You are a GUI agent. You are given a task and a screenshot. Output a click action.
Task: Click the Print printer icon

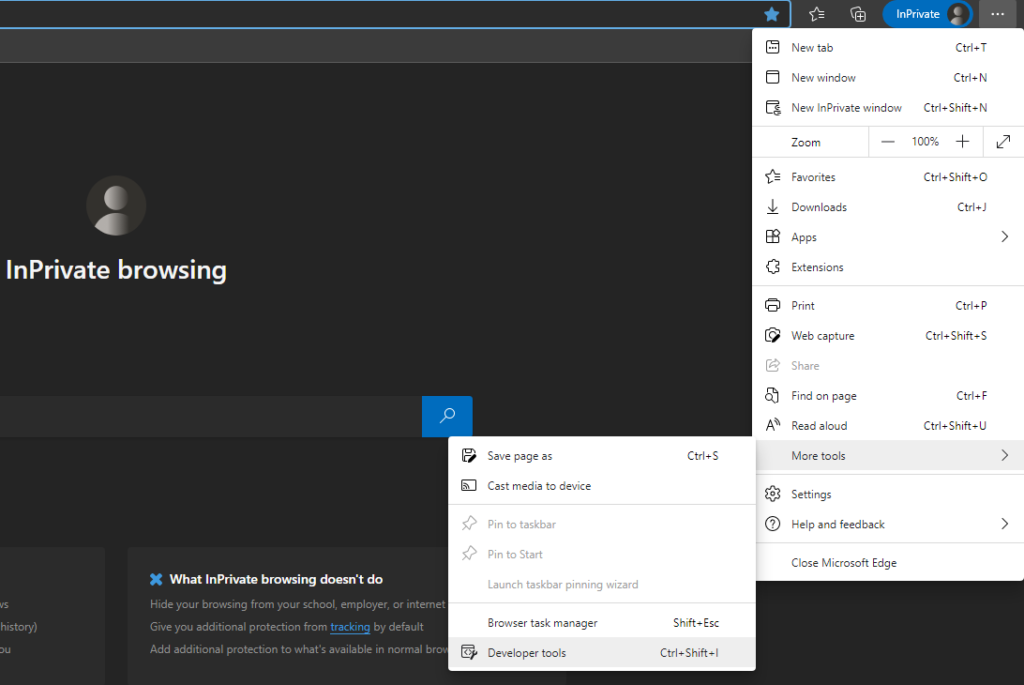click(773, 305)
